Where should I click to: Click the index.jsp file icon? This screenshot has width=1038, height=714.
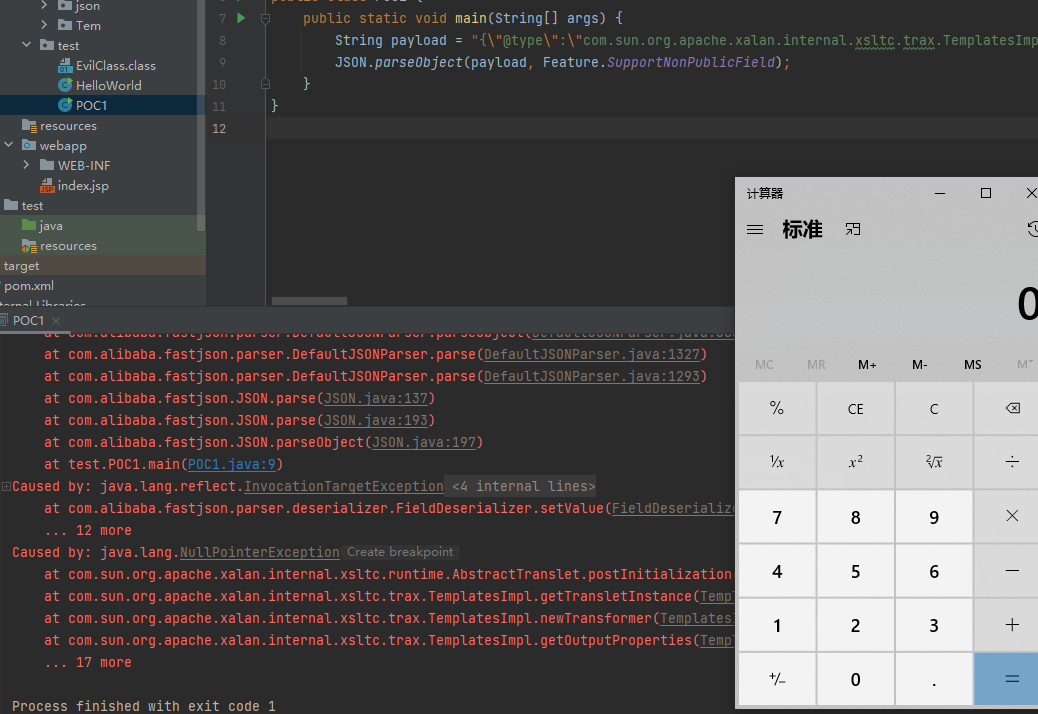pyautogui.click(x=47, y=186)
